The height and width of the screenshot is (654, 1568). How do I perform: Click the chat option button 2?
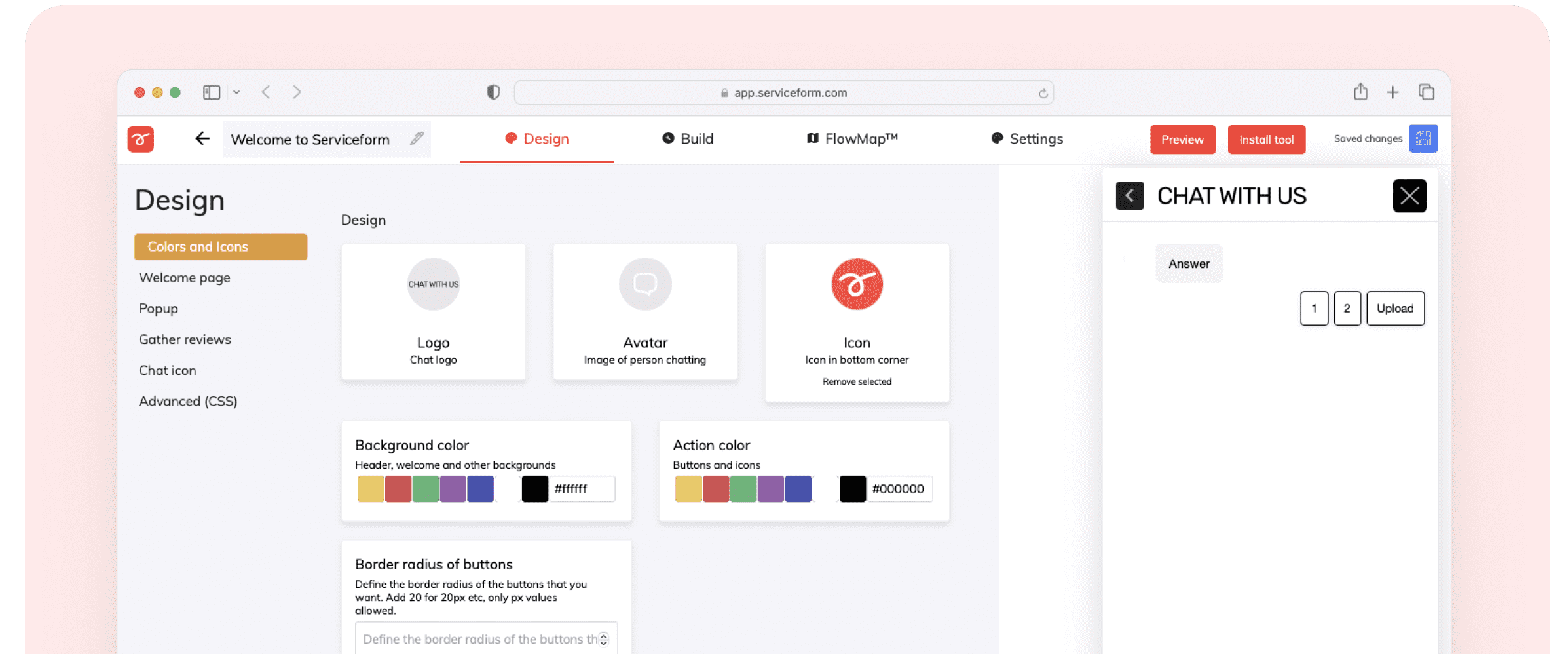pos(1347,308)
